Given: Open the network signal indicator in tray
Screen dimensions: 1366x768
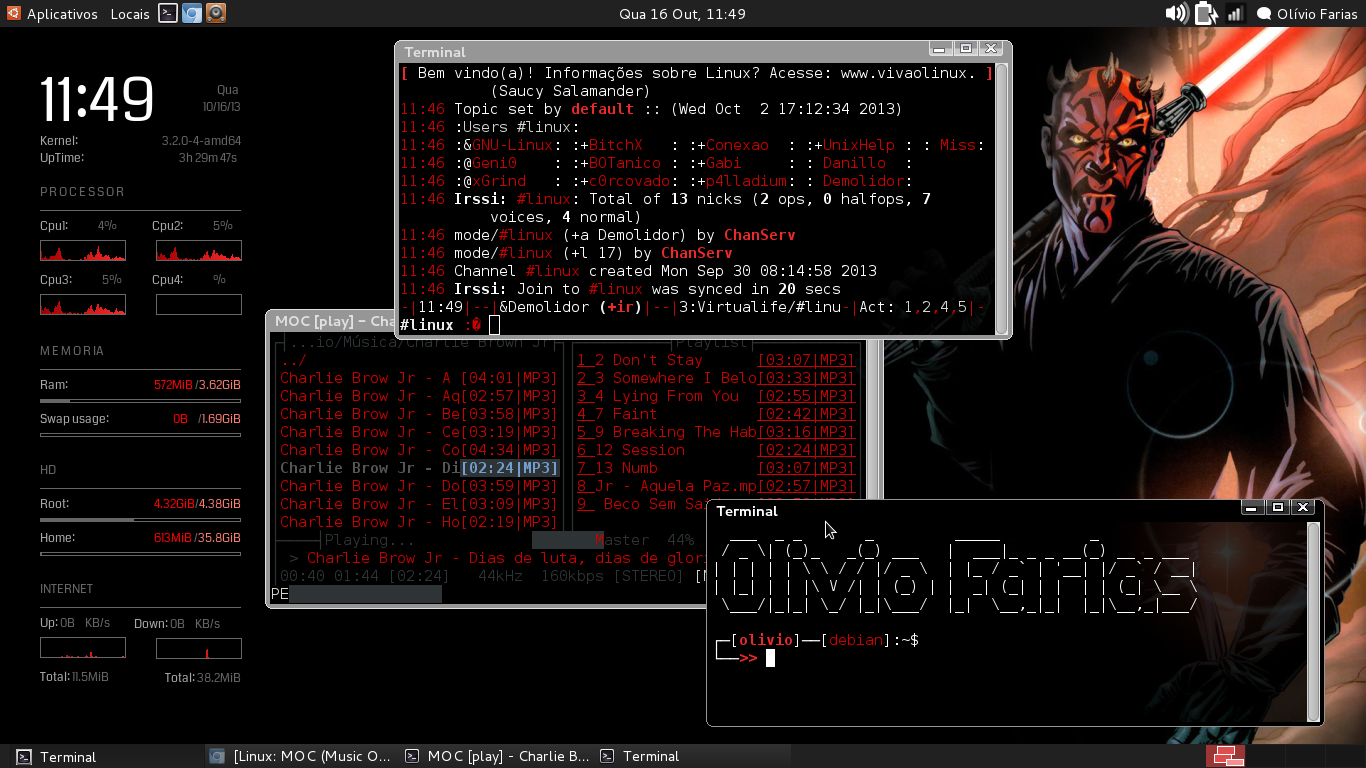Looking at the screenshot, I should (1235, 13).
